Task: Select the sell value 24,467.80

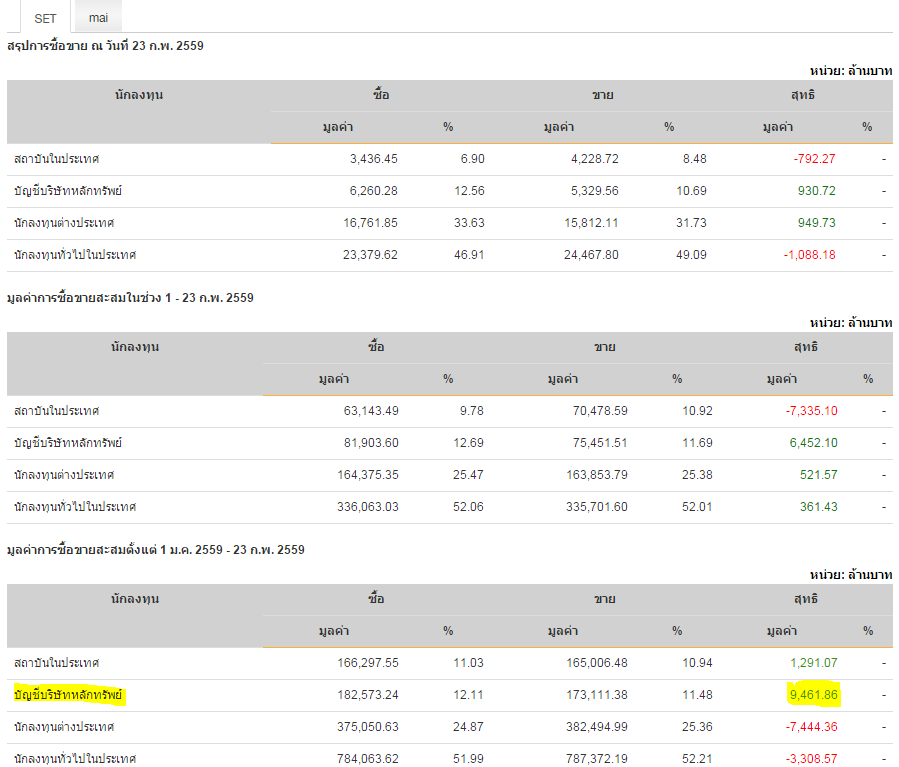Action: [590, 255]
